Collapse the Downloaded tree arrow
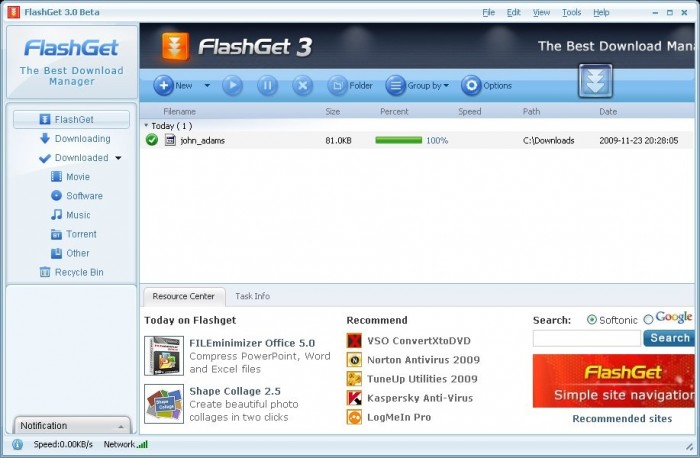The width and height of the screenshot is (700, 458). [118, 158]
